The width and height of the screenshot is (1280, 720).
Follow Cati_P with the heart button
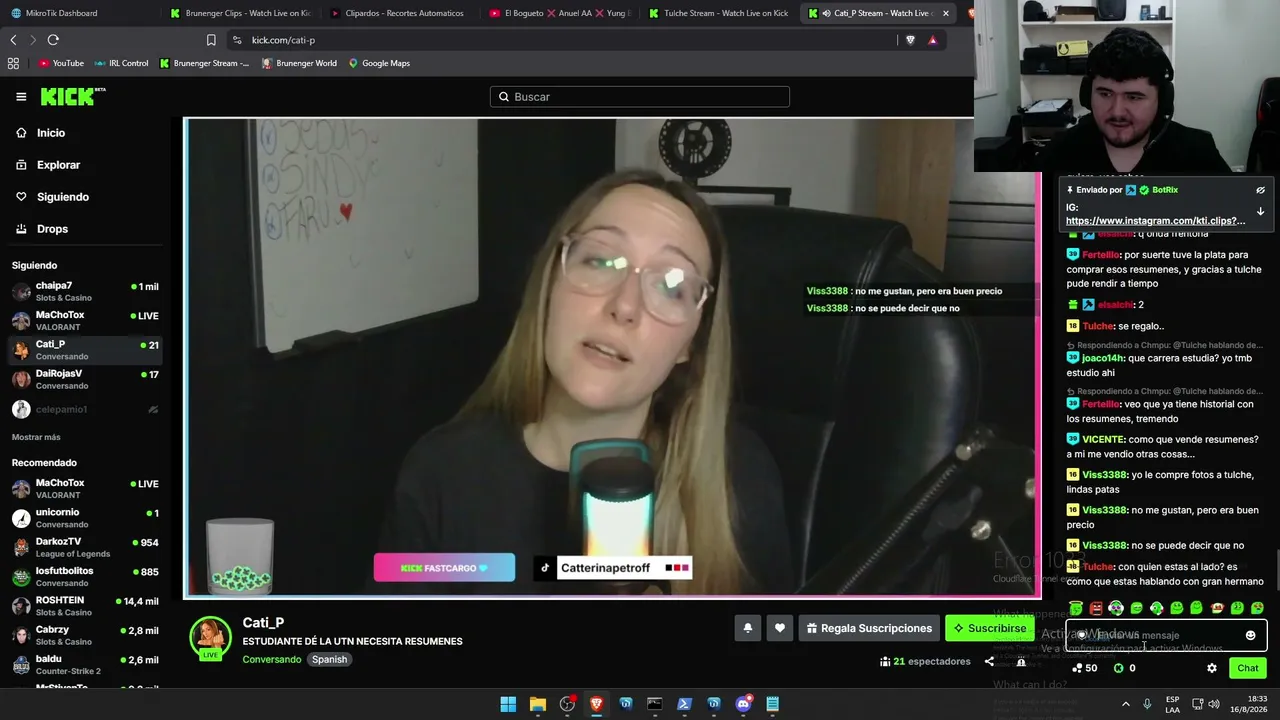(780, 628)
